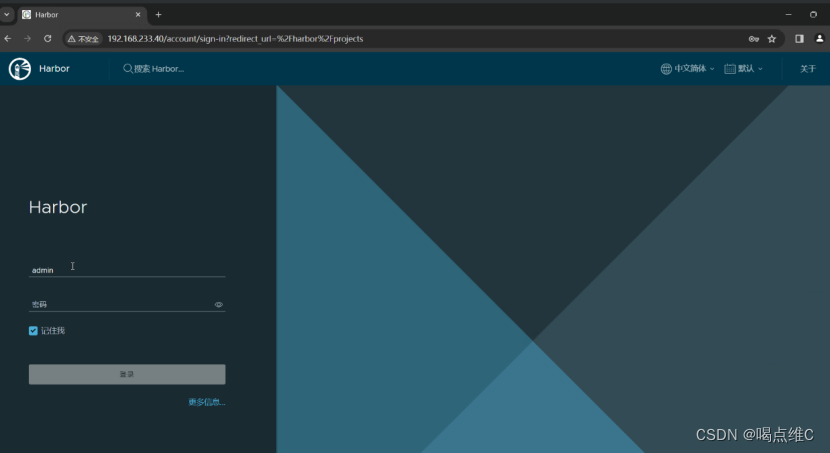
Task: Click the Harbor lighthouse logo icon
Action: click(x=20, y=69)
